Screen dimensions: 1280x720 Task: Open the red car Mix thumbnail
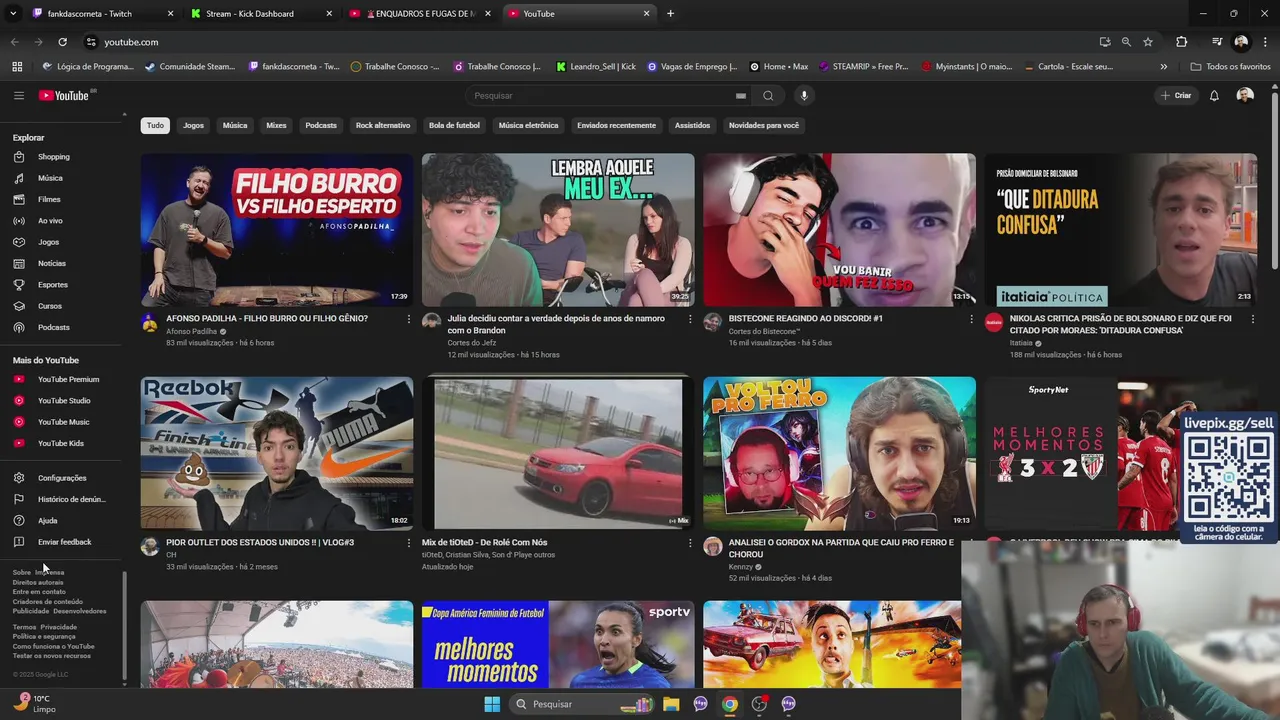558,453
